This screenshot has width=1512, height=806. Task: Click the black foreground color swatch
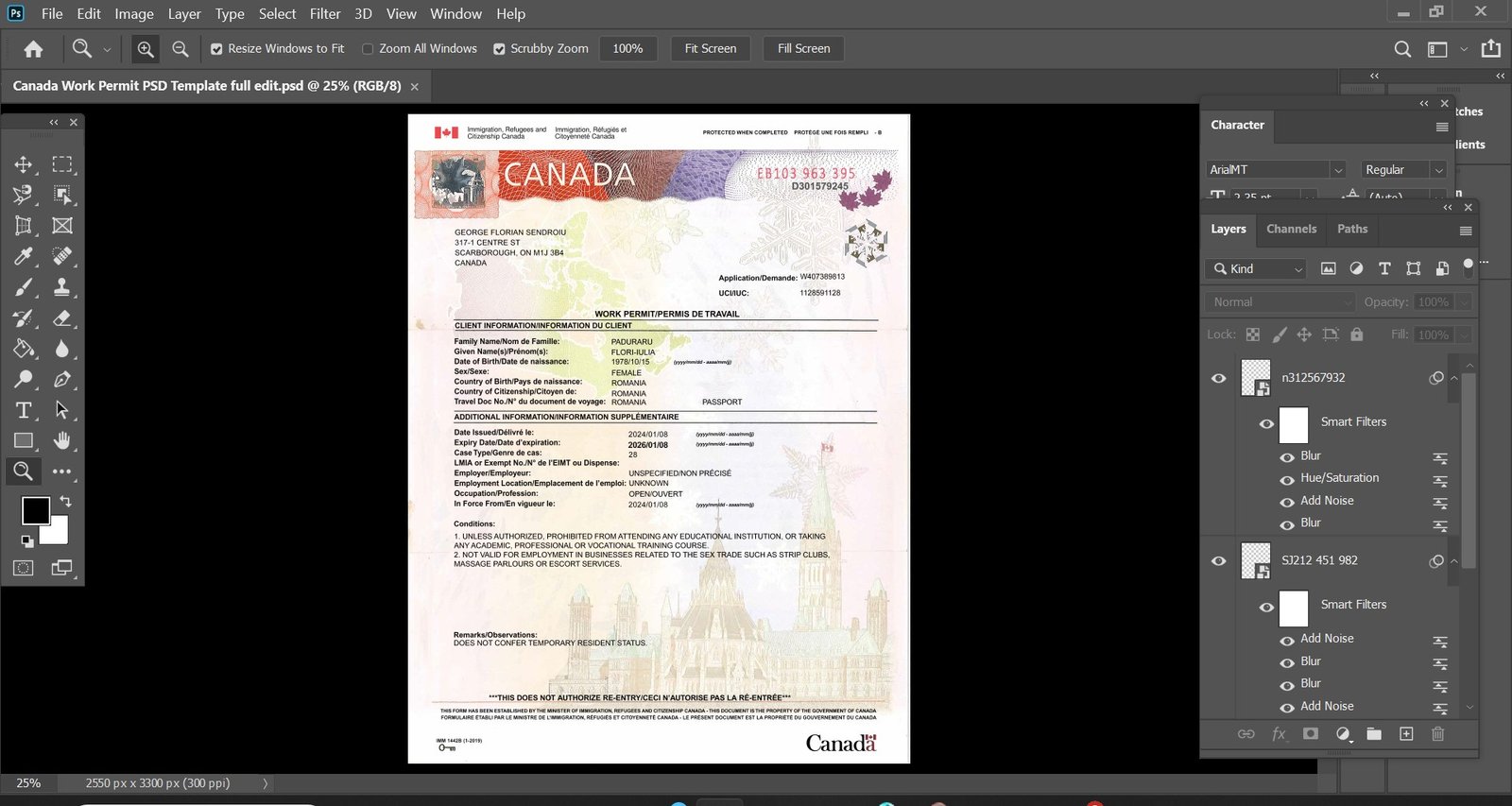pos(35,510)
